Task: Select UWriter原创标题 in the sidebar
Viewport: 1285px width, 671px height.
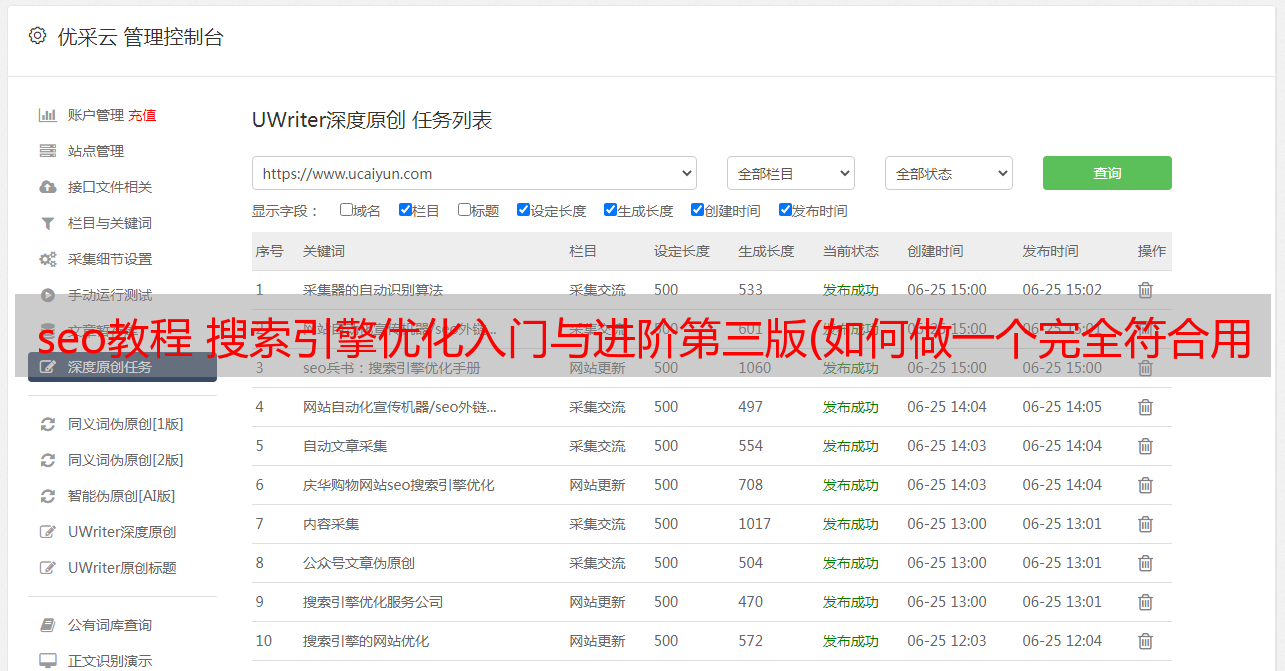Action: pos(122,568)
